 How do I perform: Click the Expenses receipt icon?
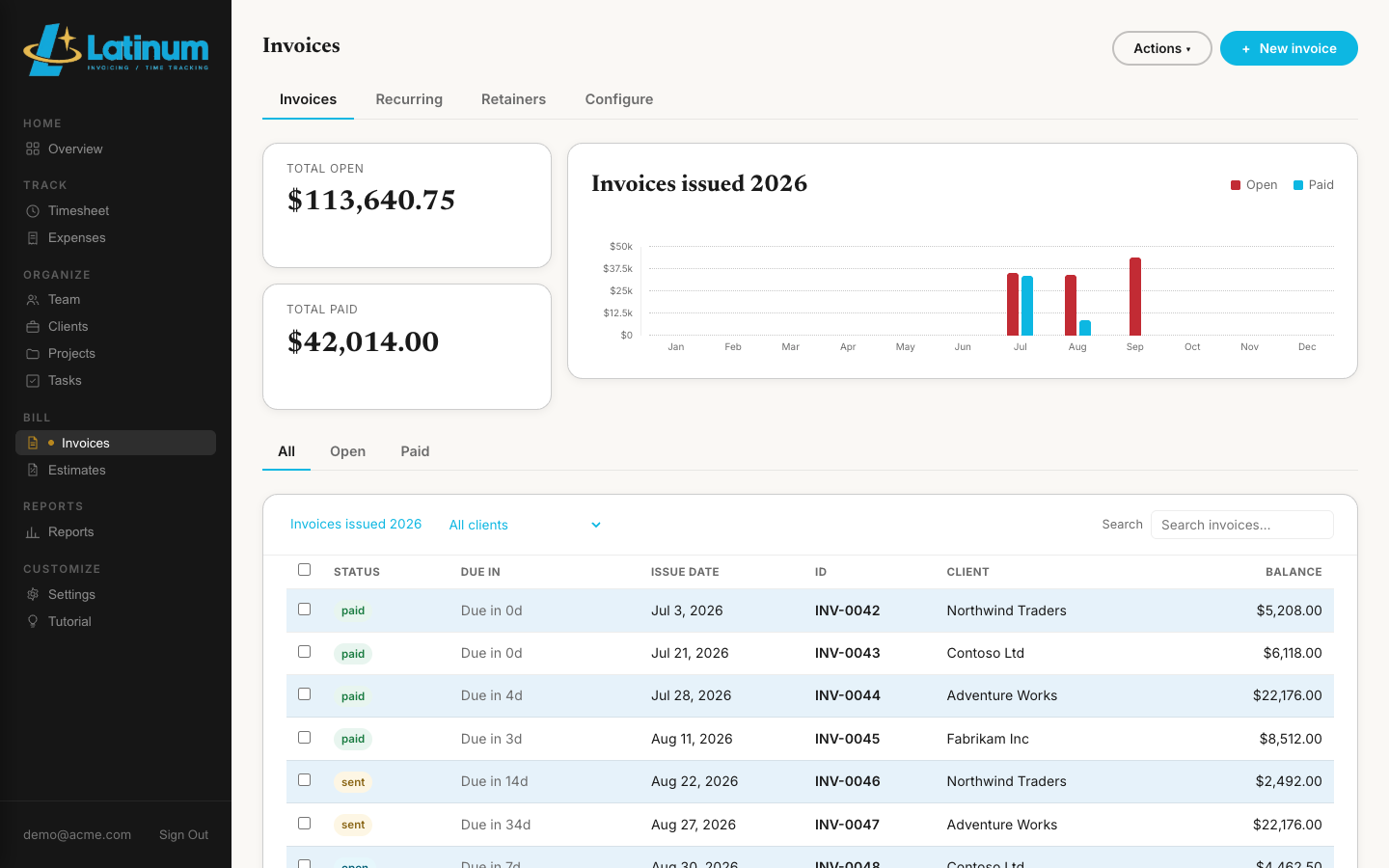point(33,237)
